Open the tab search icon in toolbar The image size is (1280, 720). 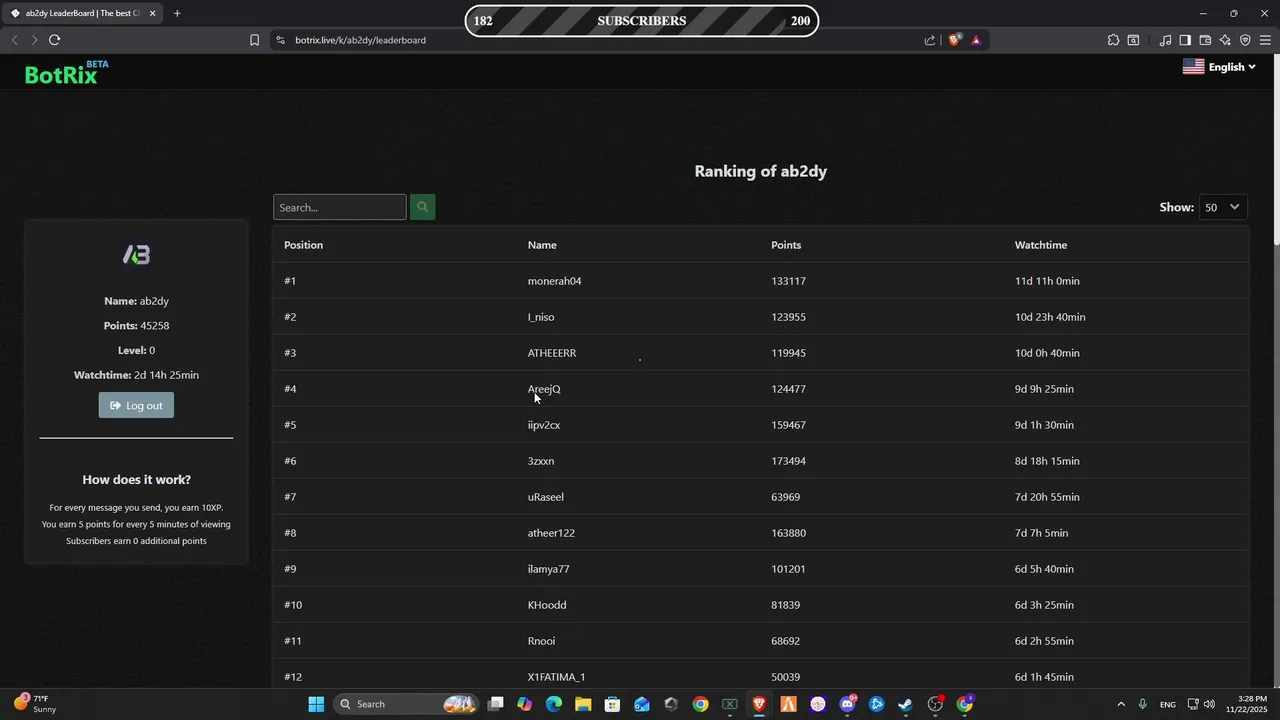pos(1133,40)
